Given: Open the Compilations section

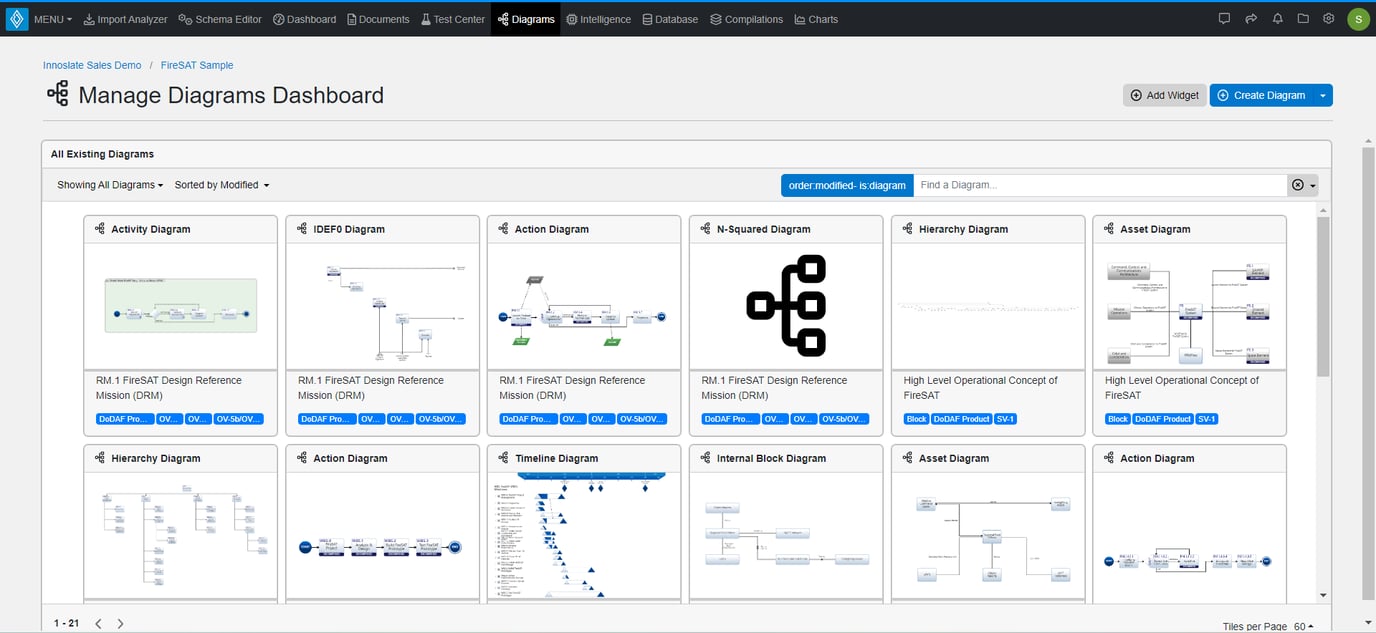Looking at the screenshot, I should tap(746, 18).
